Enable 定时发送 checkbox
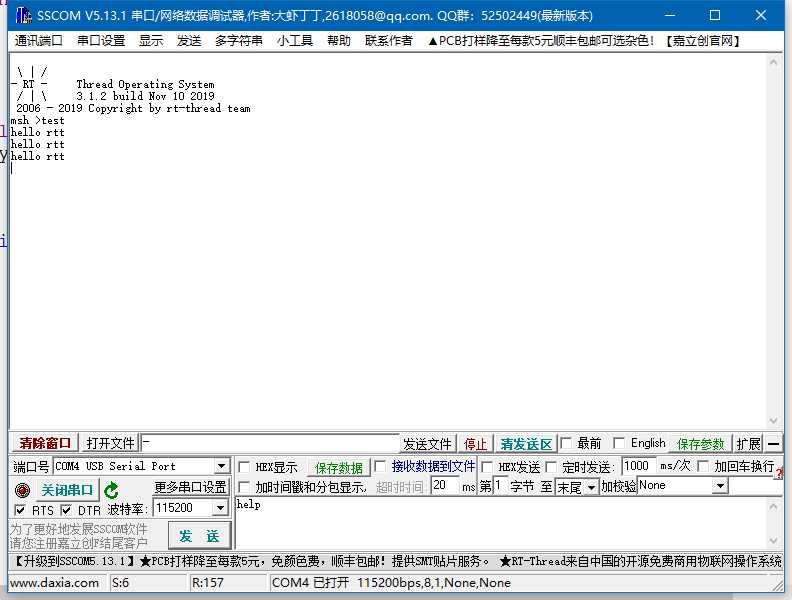792x600 pixels. pos(551,467)
